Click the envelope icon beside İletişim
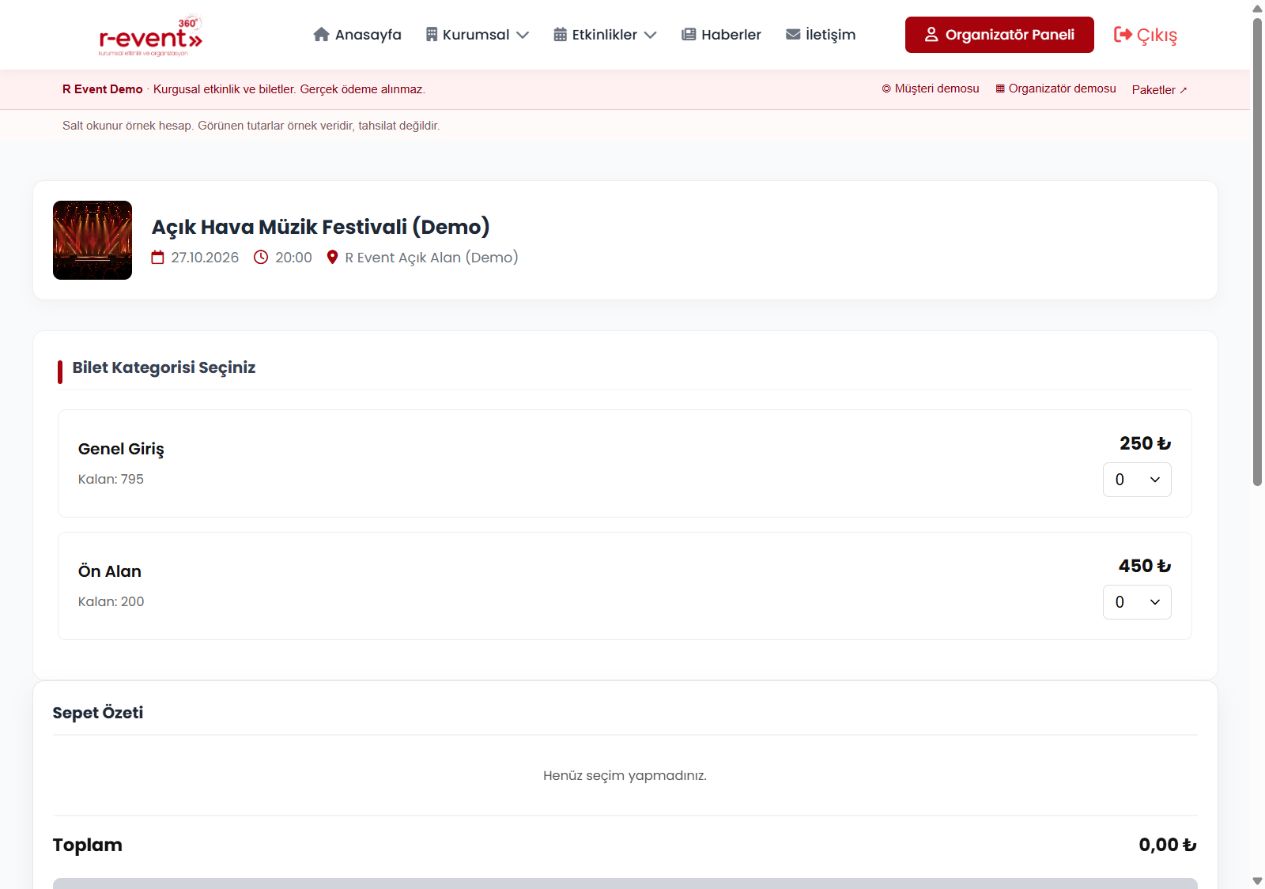This screenshot has height=889, width=1265. [793, 35]
